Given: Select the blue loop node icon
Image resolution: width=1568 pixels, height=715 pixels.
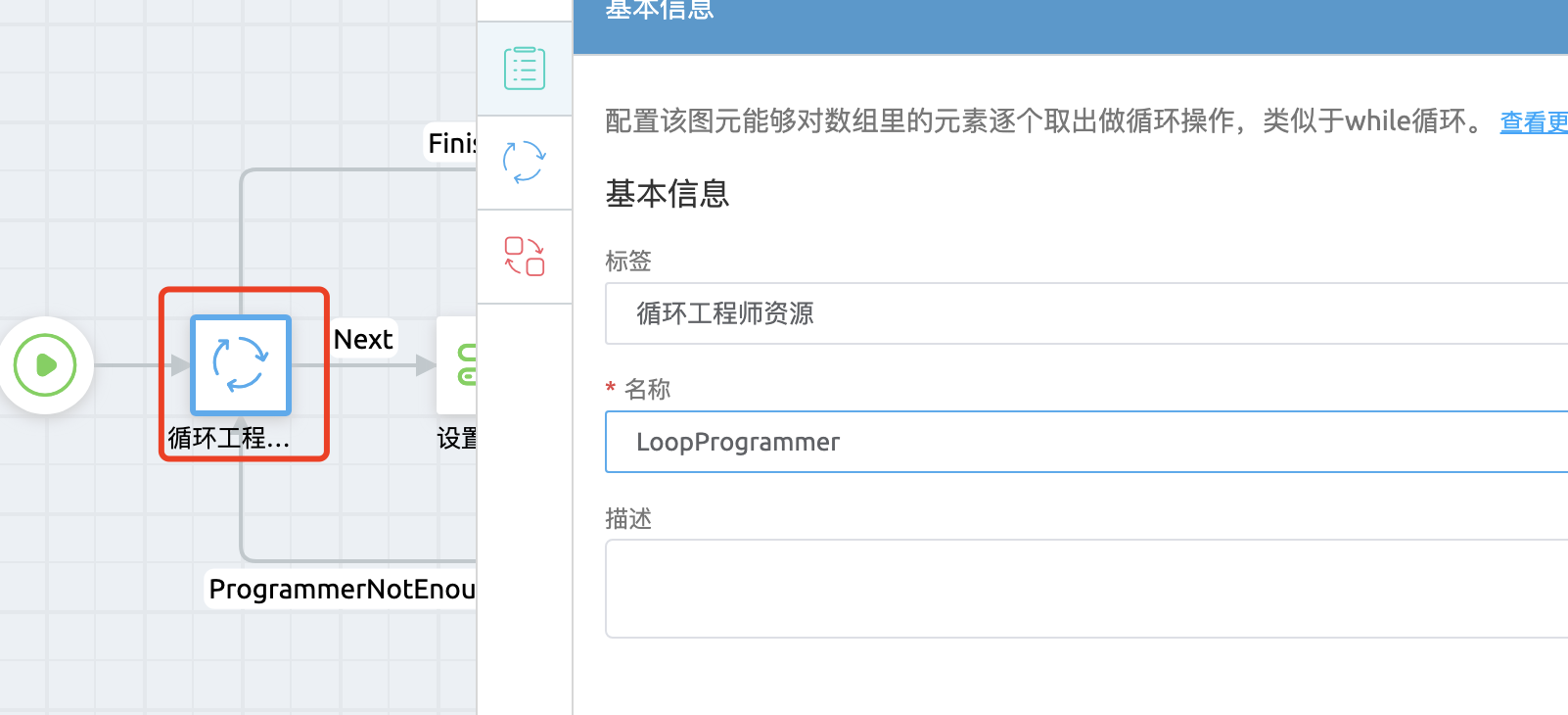Looking at the screenshot, I should 241,364.
